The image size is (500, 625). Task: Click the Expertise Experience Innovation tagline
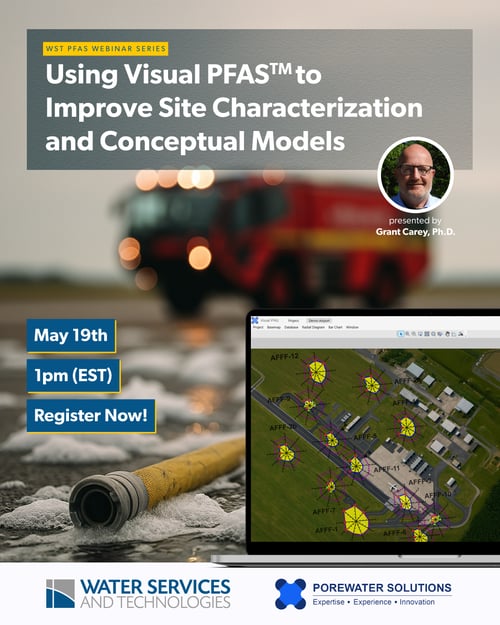(374, 602)
